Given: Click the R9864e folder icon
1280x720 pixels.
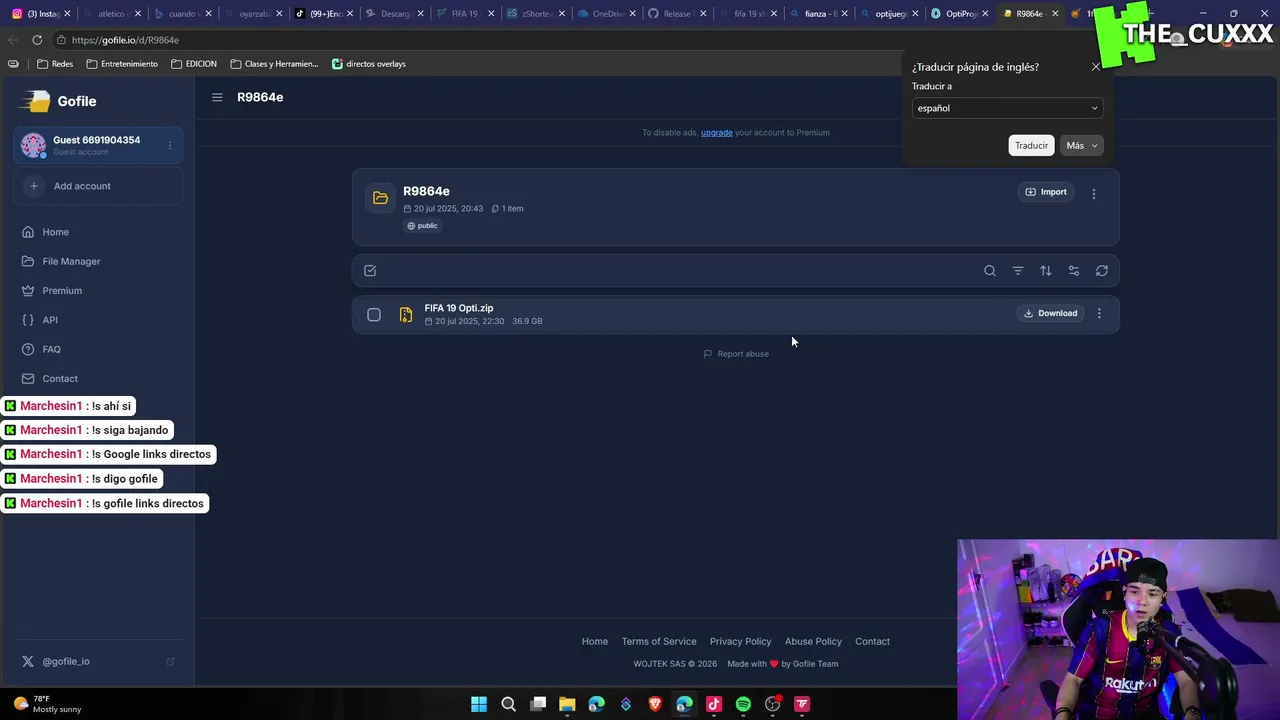Looking at the screenshot, I should point(380,198).
